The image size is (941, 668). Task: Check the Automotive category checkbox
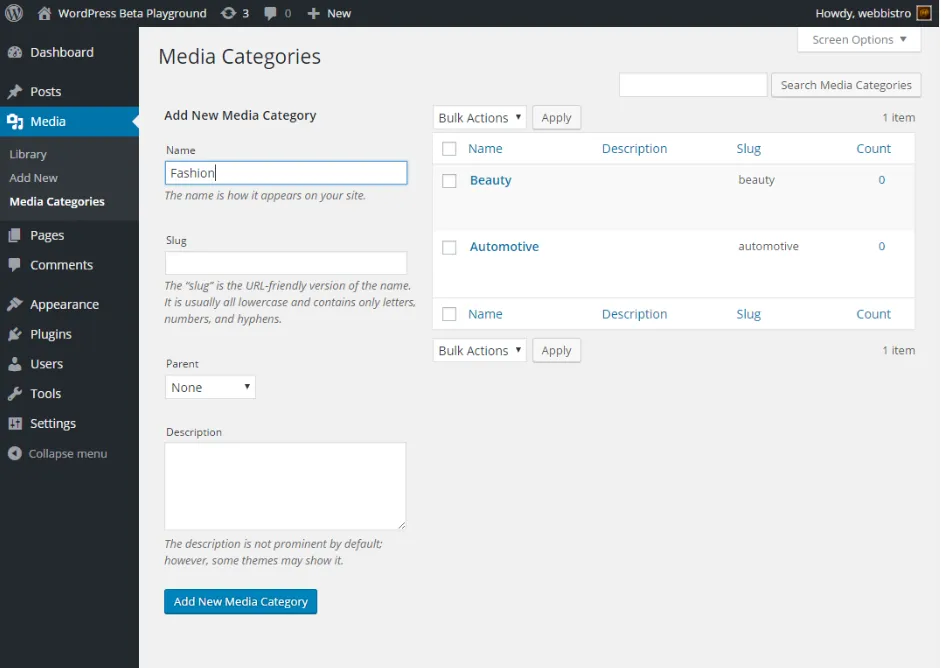449,247
